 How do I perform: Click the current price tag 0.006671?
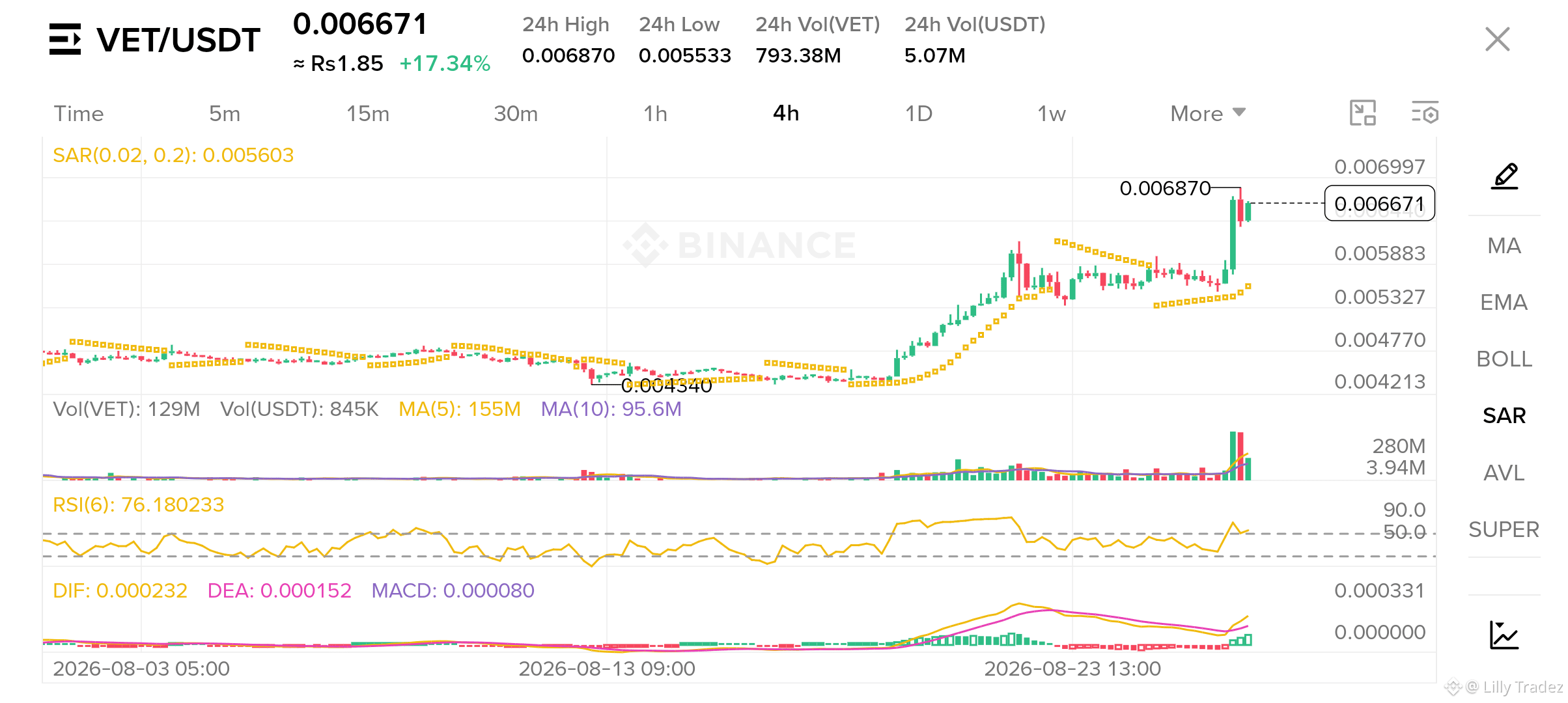[1380, 204]
